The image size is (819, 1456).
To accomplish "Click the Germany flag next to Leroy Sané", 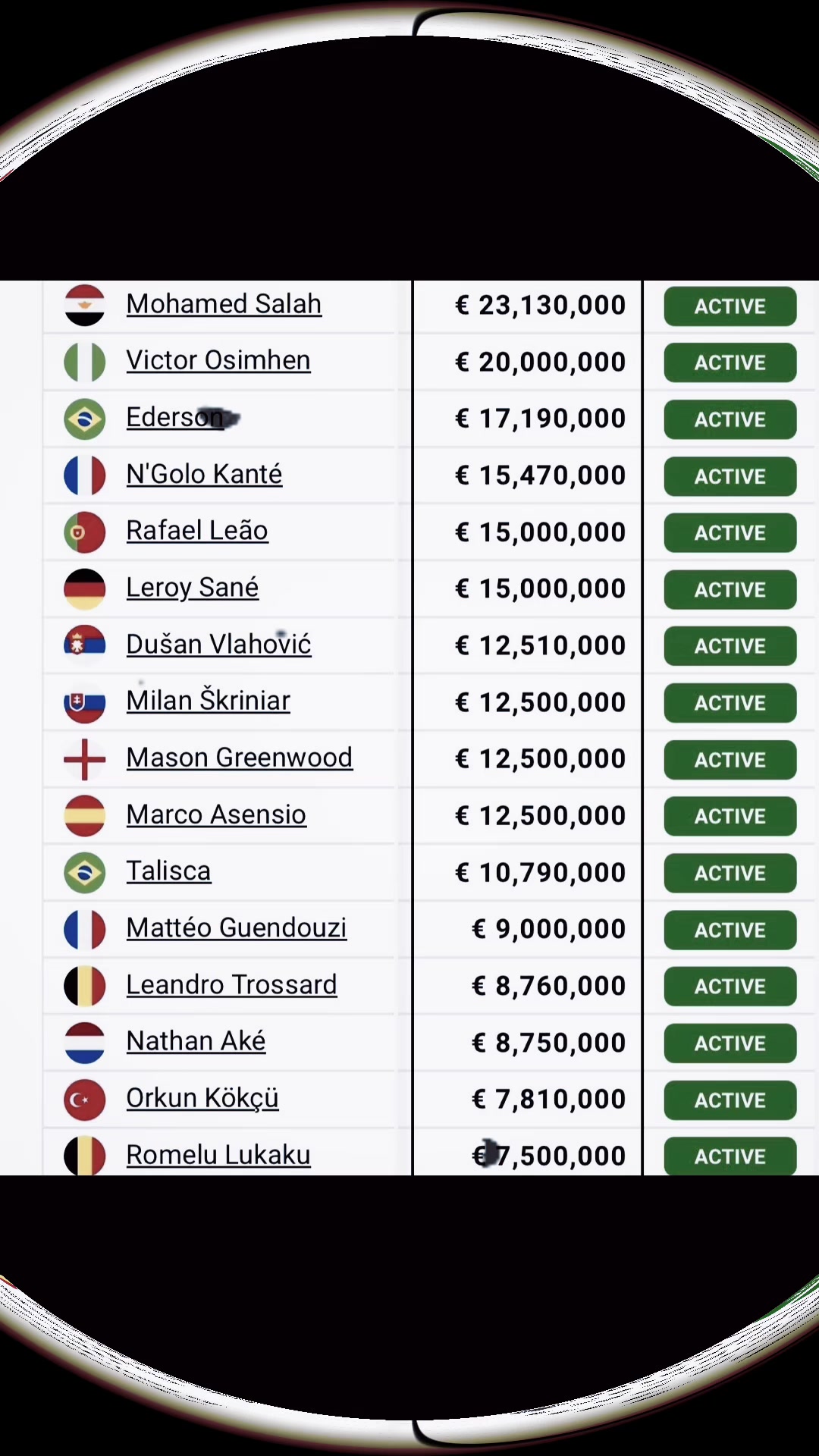I will coord(84,588).
